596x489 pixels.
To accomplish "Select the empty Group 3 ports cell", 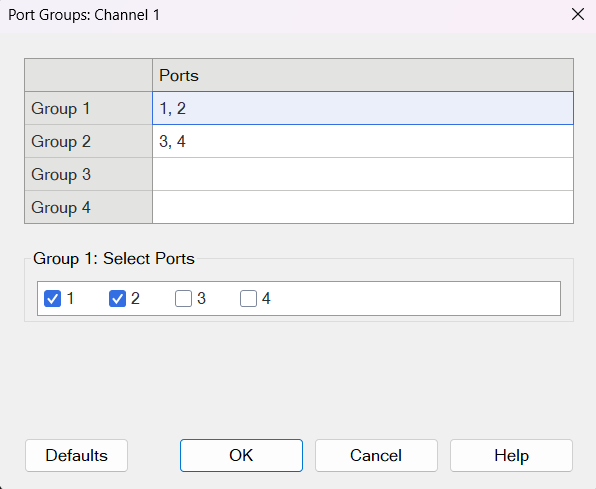I will [363, 174].
